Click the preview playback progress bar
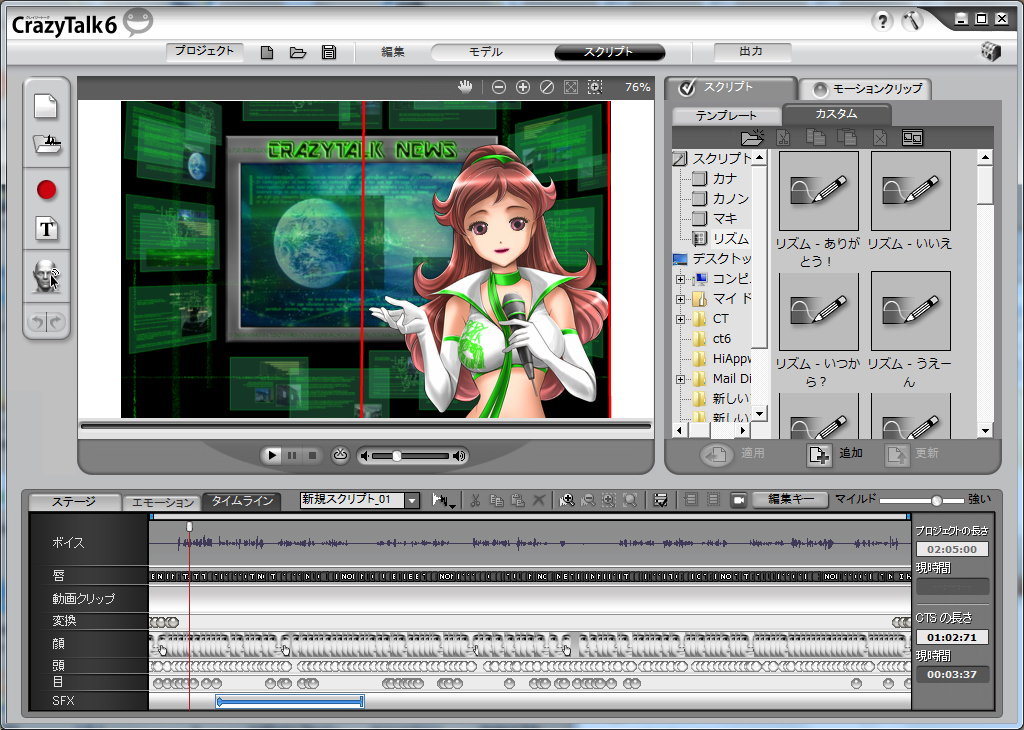The width and height of the screenshot is (1024, 730). pyautogui.click(x=366, y=426)
